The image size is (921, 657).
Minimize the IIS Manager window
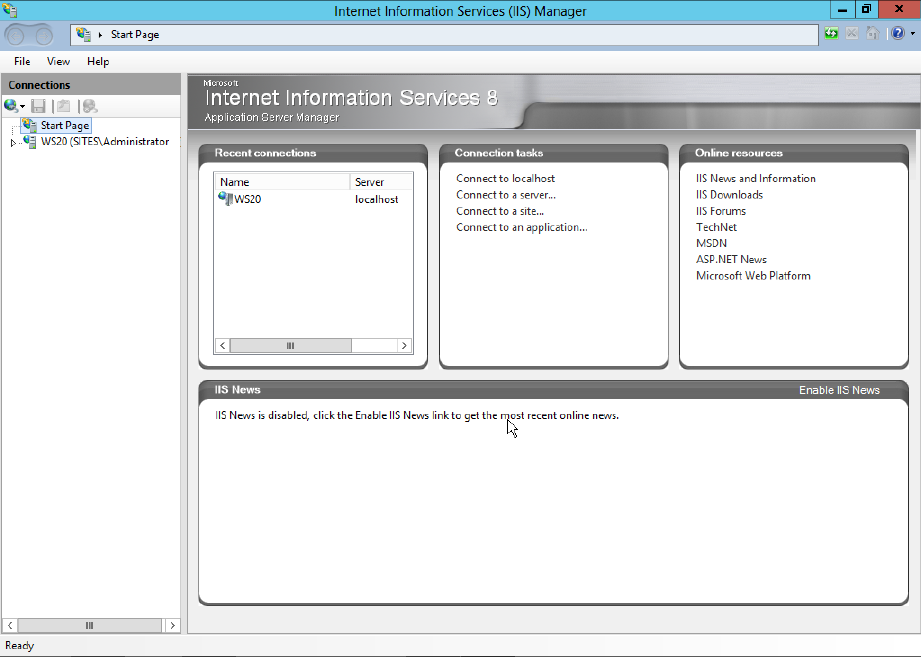(842, 9)
